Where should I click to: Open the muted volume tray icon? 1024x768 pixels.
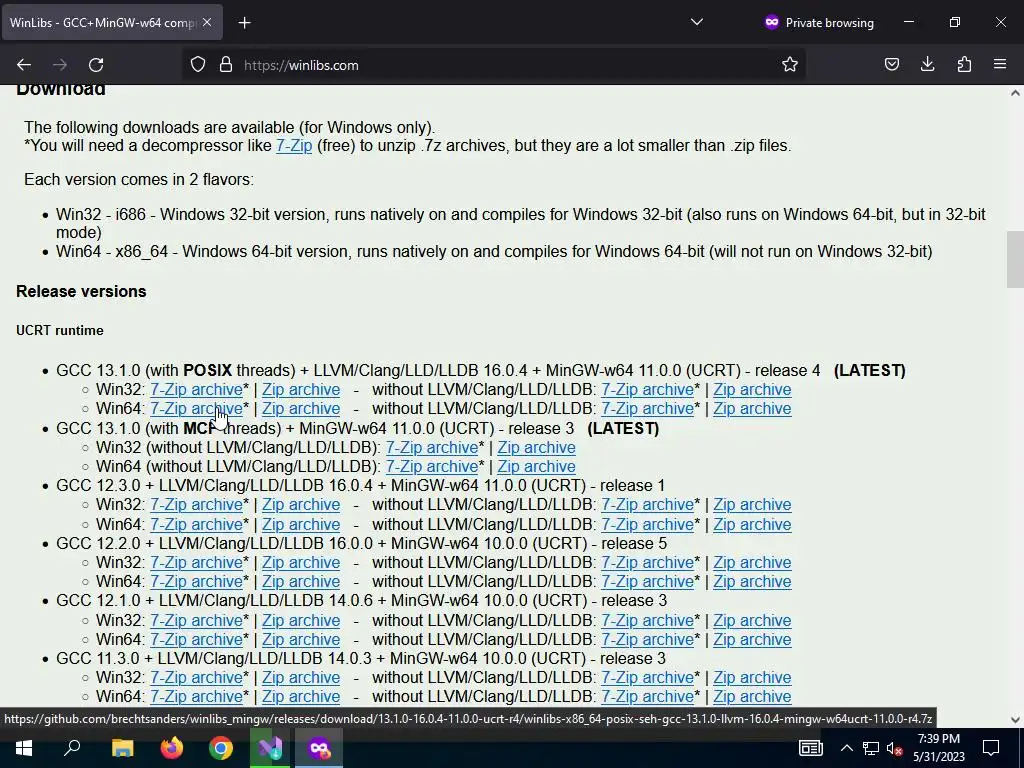tap(895, 748)
